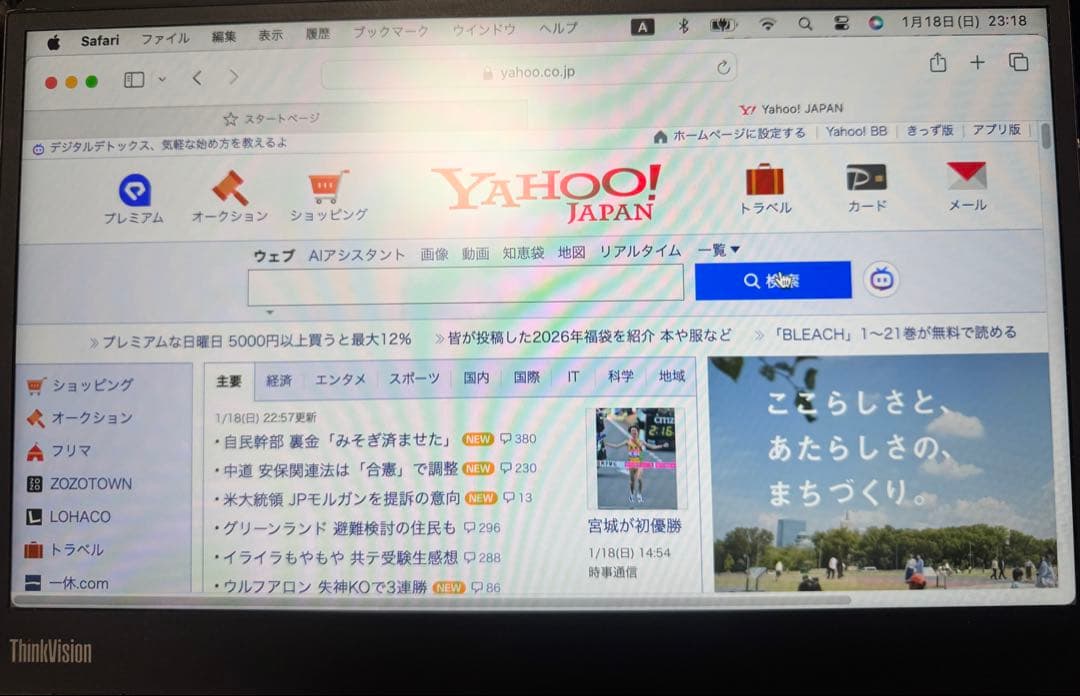Image resolution: width=1080 pixels, height=696 pixels.
Task: Select the オークション gavel icon
Action: tap(228, 188)
